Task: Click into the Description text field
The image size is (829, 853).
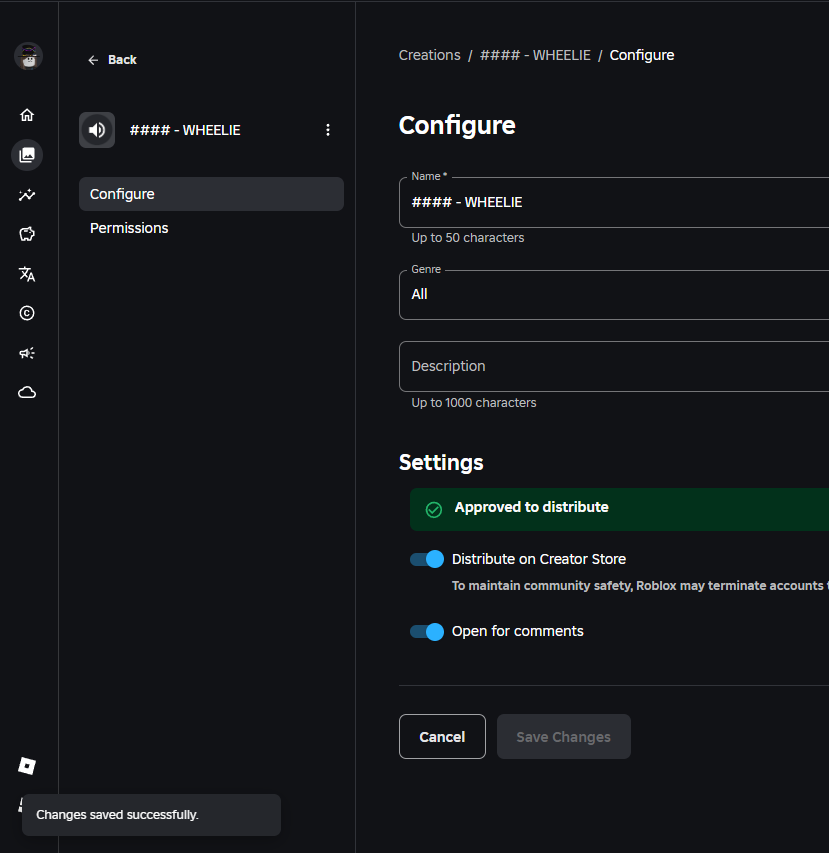Action: pos(613,366)
